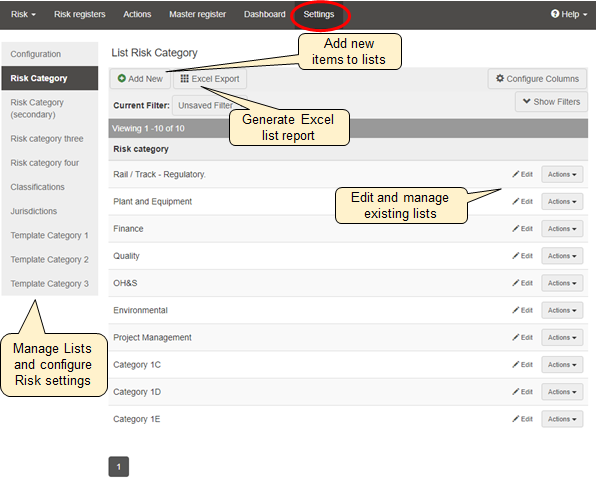Click the Add New plus button
The height and width of the screenshot is (486, 604).
140,78
